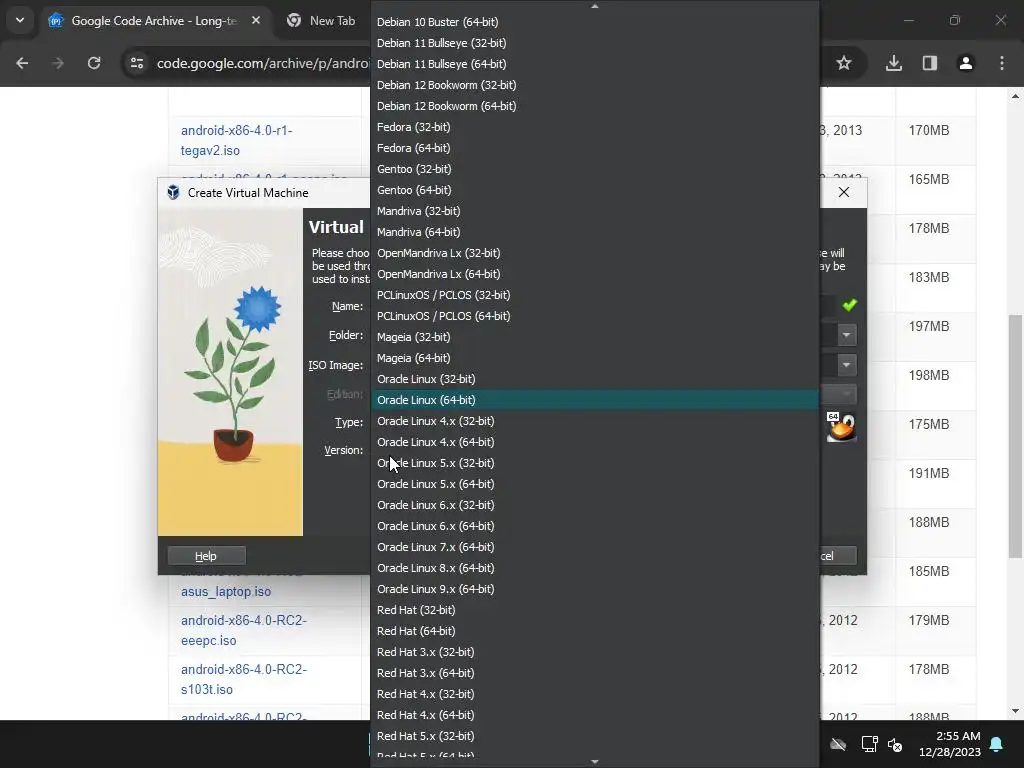Select Red Hat 5.x (32-bit)
This screenshot has height=768, width=1024.
pos(595,736)
